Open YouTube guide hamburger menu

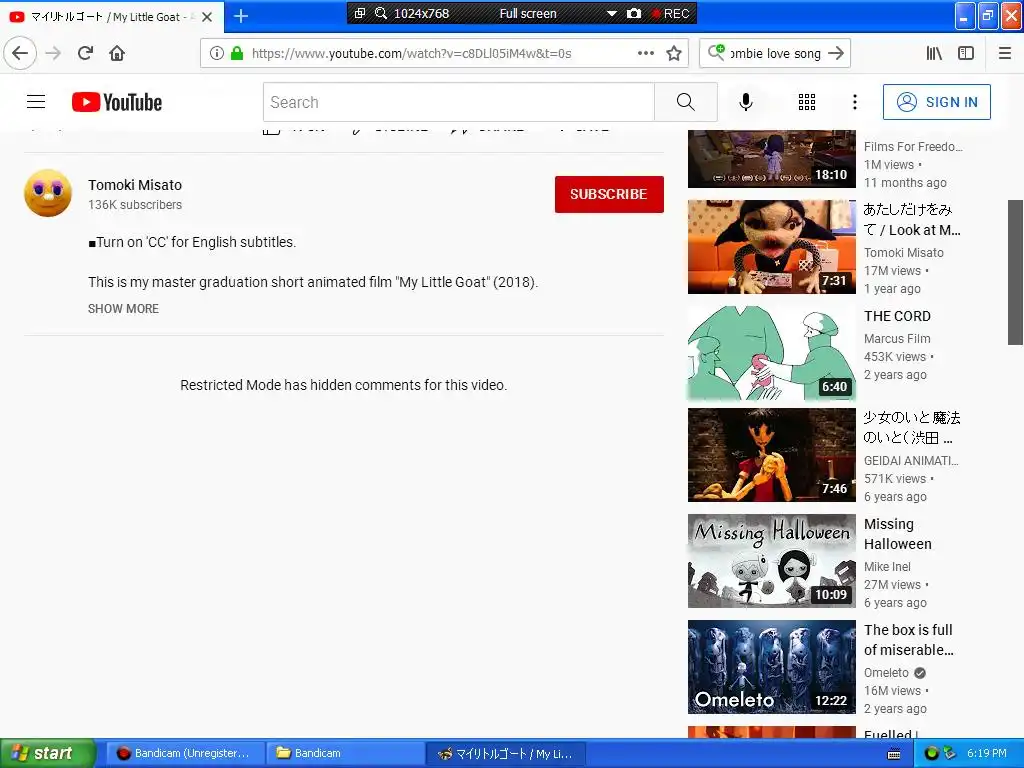tap(36, 102)
